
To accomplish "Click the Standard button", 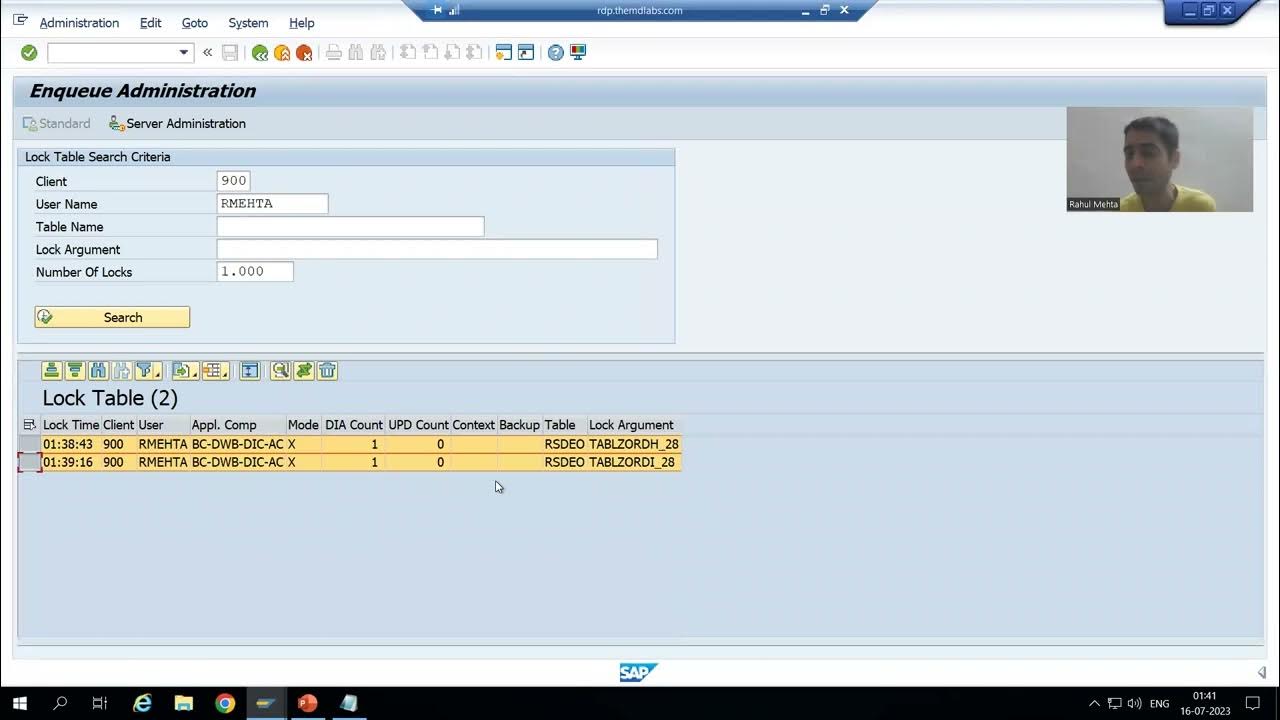I will tap(57, 123).
